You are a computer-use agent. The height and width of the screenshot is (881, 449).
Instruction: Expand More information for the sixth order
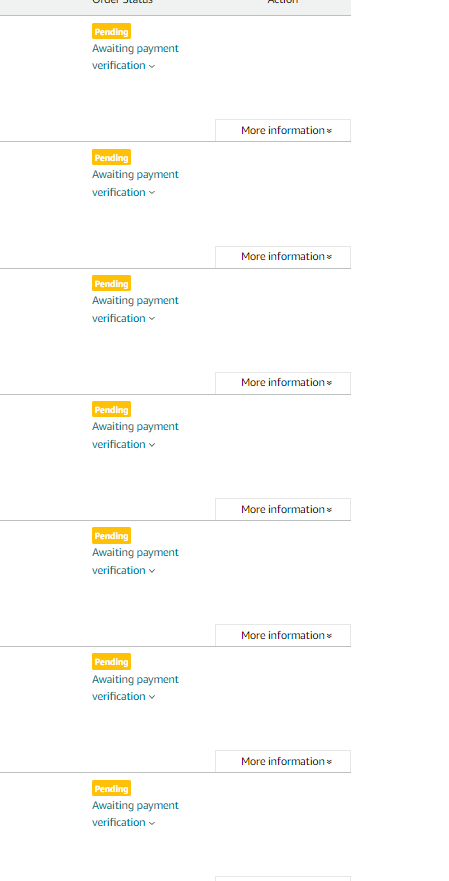pos(283,761)
